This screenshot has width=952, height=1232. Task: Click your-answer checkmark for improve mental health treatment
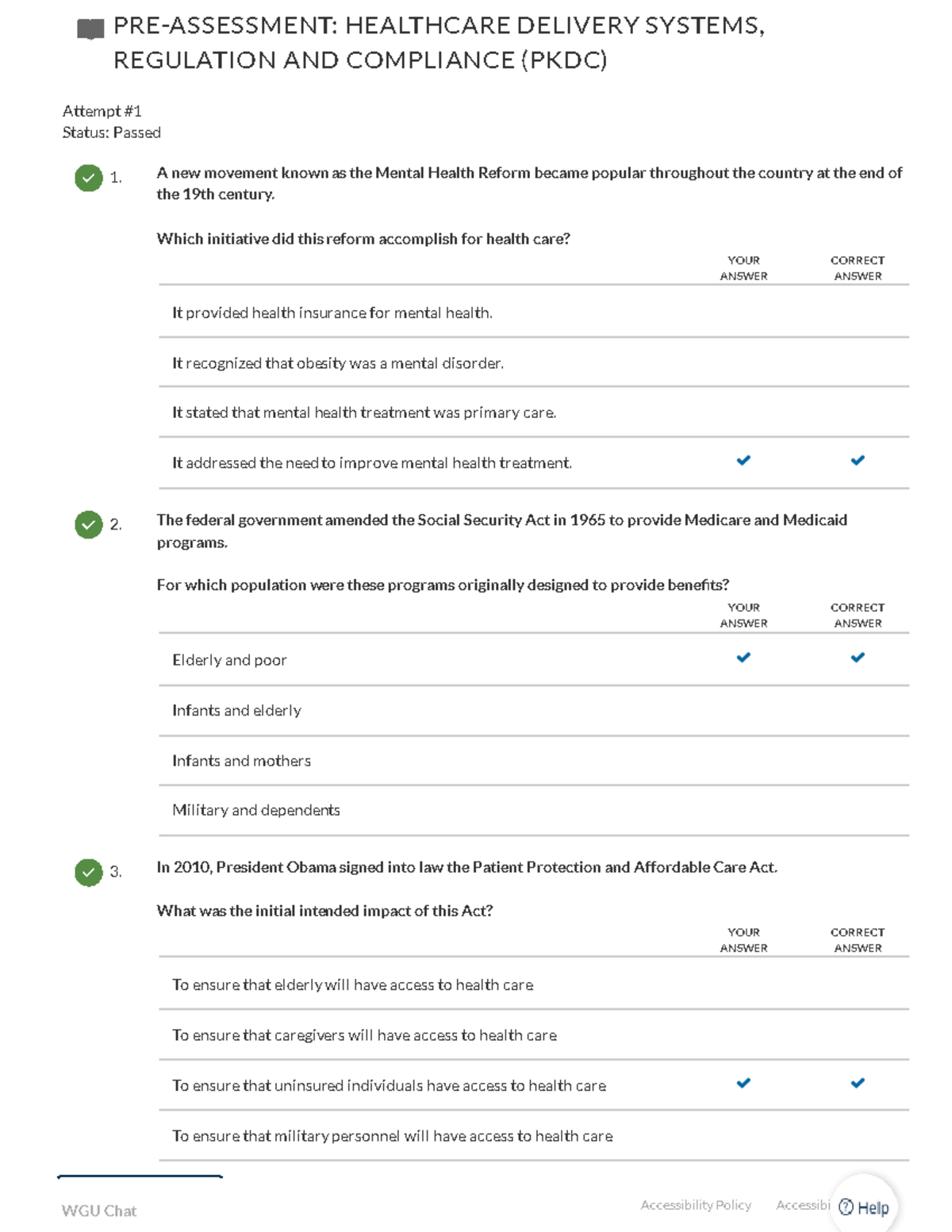coord(743,460)
